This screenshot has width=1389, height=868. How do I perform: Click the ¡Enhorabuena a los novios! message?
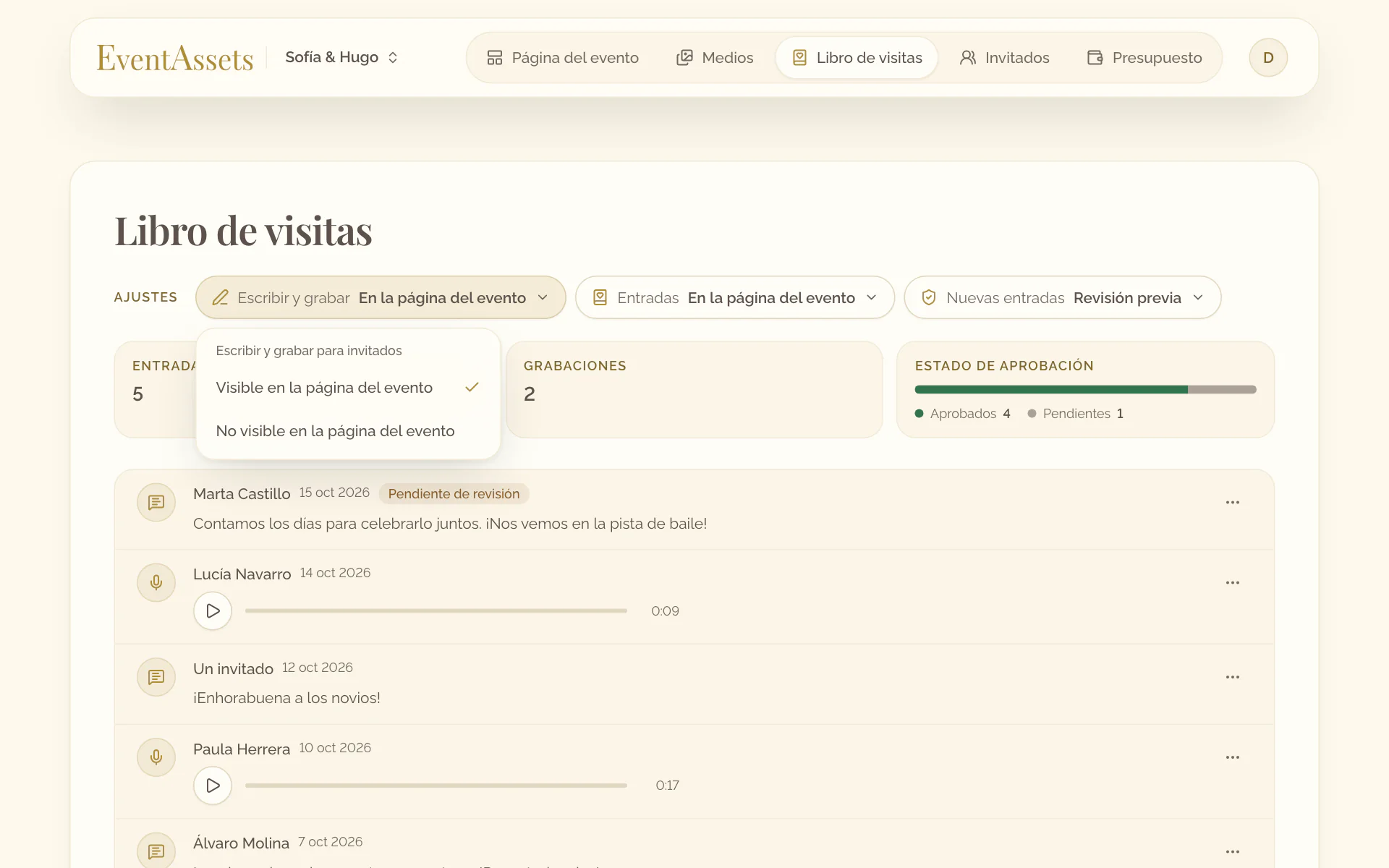[286, 698]
